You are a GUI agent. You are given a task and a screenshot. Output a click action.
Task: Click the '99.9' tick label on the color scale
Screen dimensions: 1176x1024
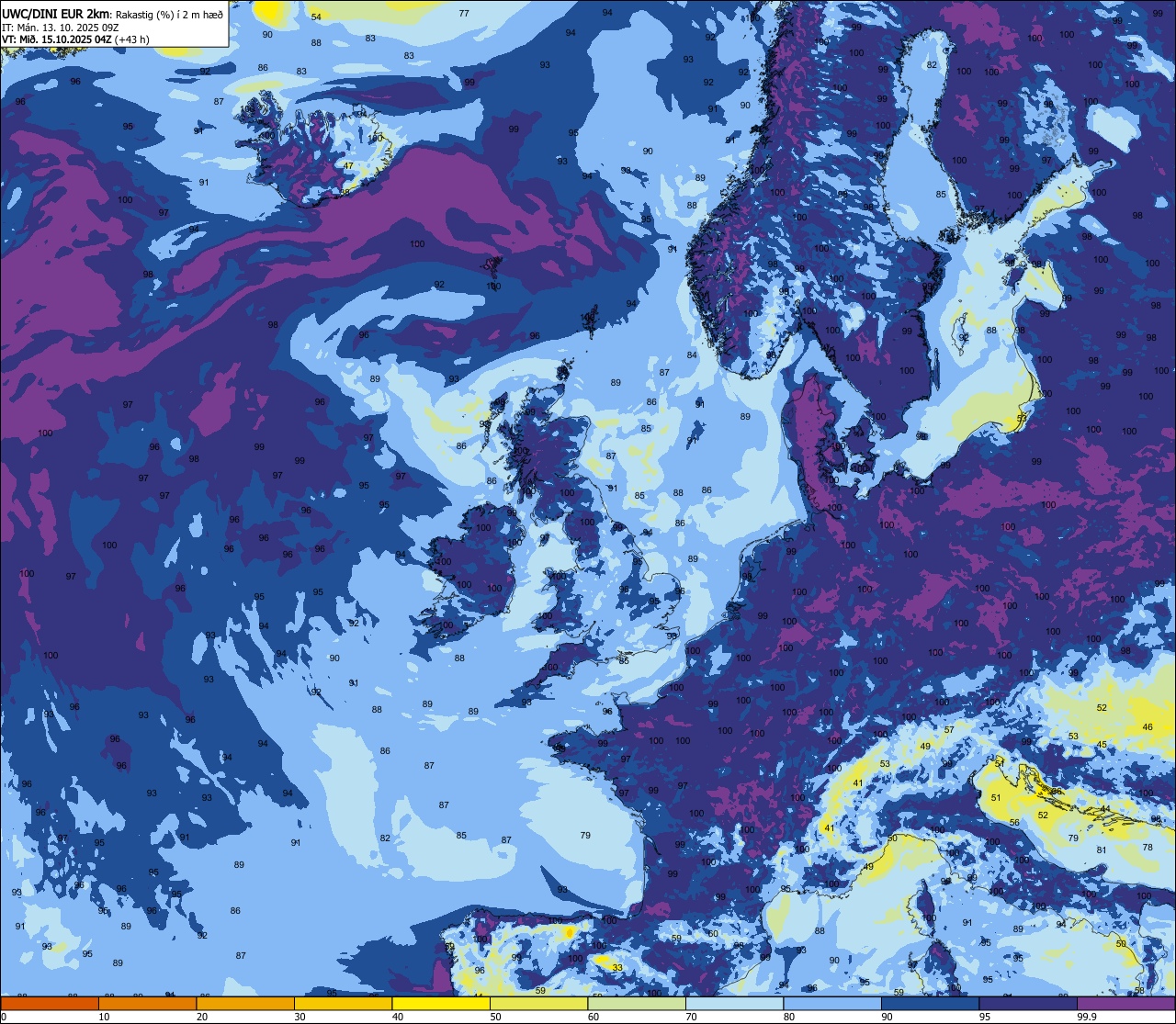click(x=1088, y=1017)
